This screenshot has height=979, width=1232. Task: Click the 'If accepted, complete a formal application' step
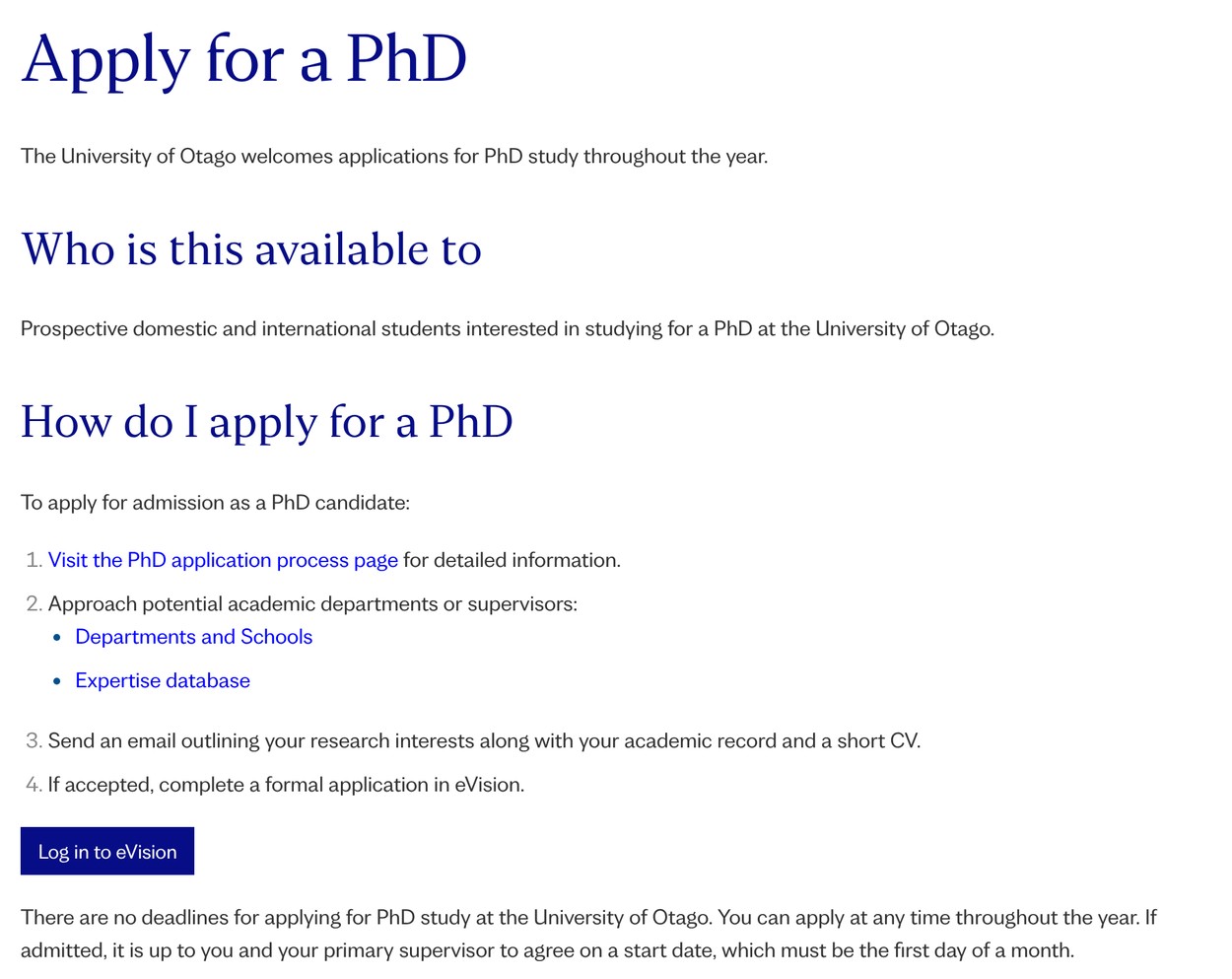pyautogui.click(x=286, y=785)
